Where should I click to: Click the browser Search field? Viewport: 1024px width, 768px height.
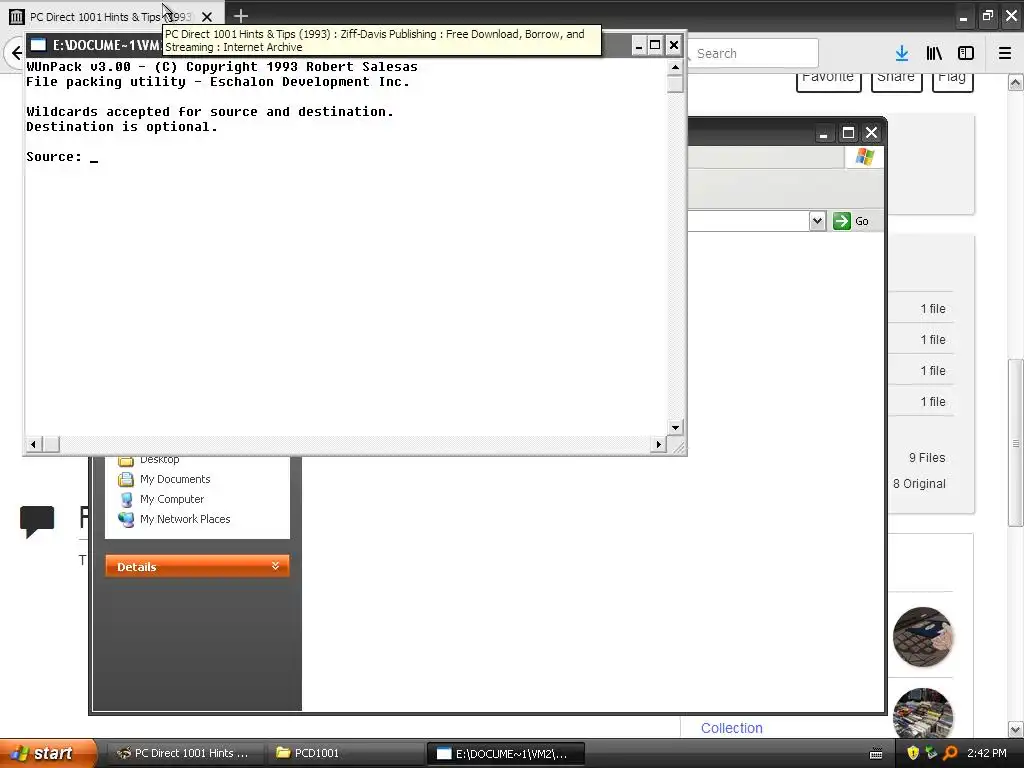point(753,54)
